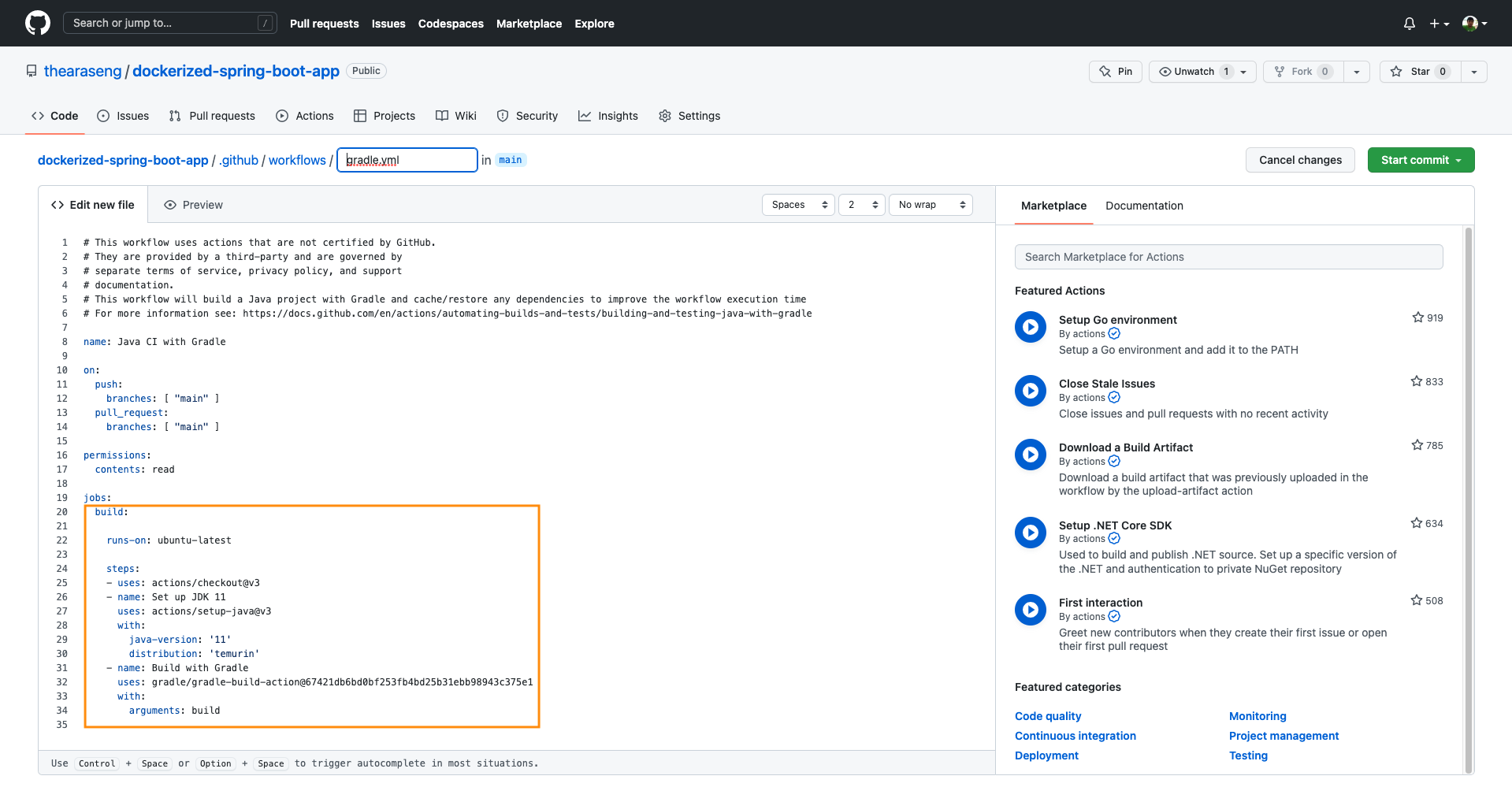Screen dimensions: 1512x787
Task: Open .github breadcrumb link
Action: [239, 160]
